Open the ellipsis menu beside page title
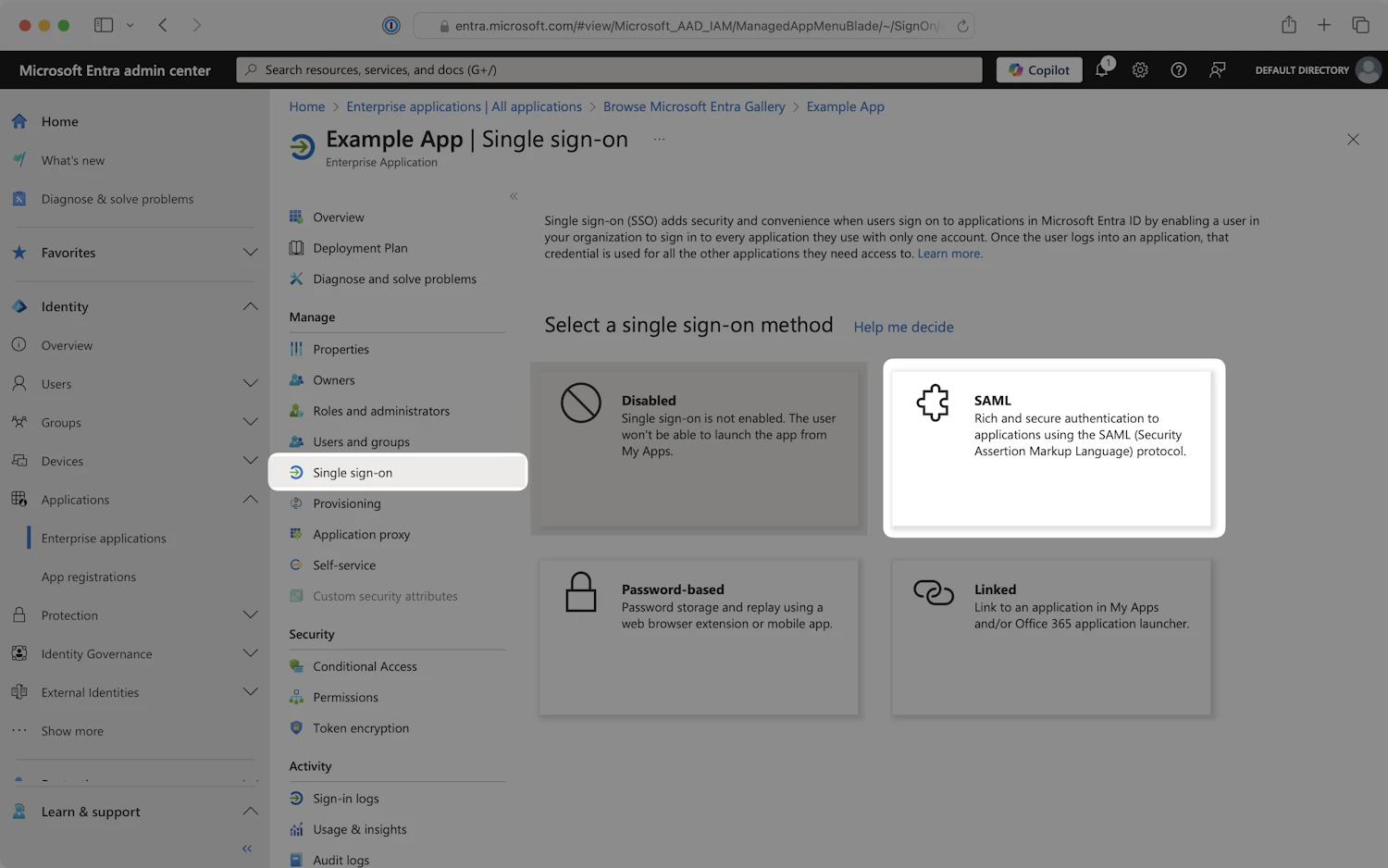Screen dimensions: 1388x868 pyautogui.click(x=659, y=139)
